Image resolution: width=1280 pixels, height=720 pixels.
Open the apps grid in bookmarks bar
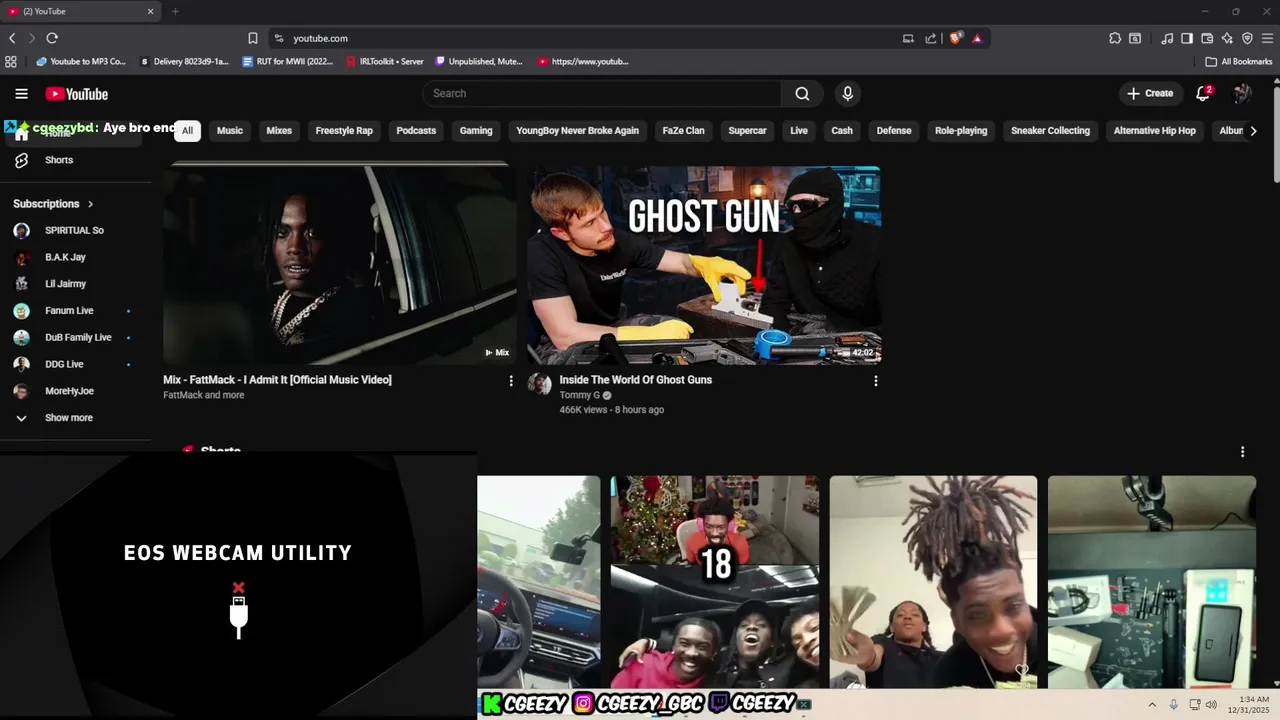click(x=11, y=61)
